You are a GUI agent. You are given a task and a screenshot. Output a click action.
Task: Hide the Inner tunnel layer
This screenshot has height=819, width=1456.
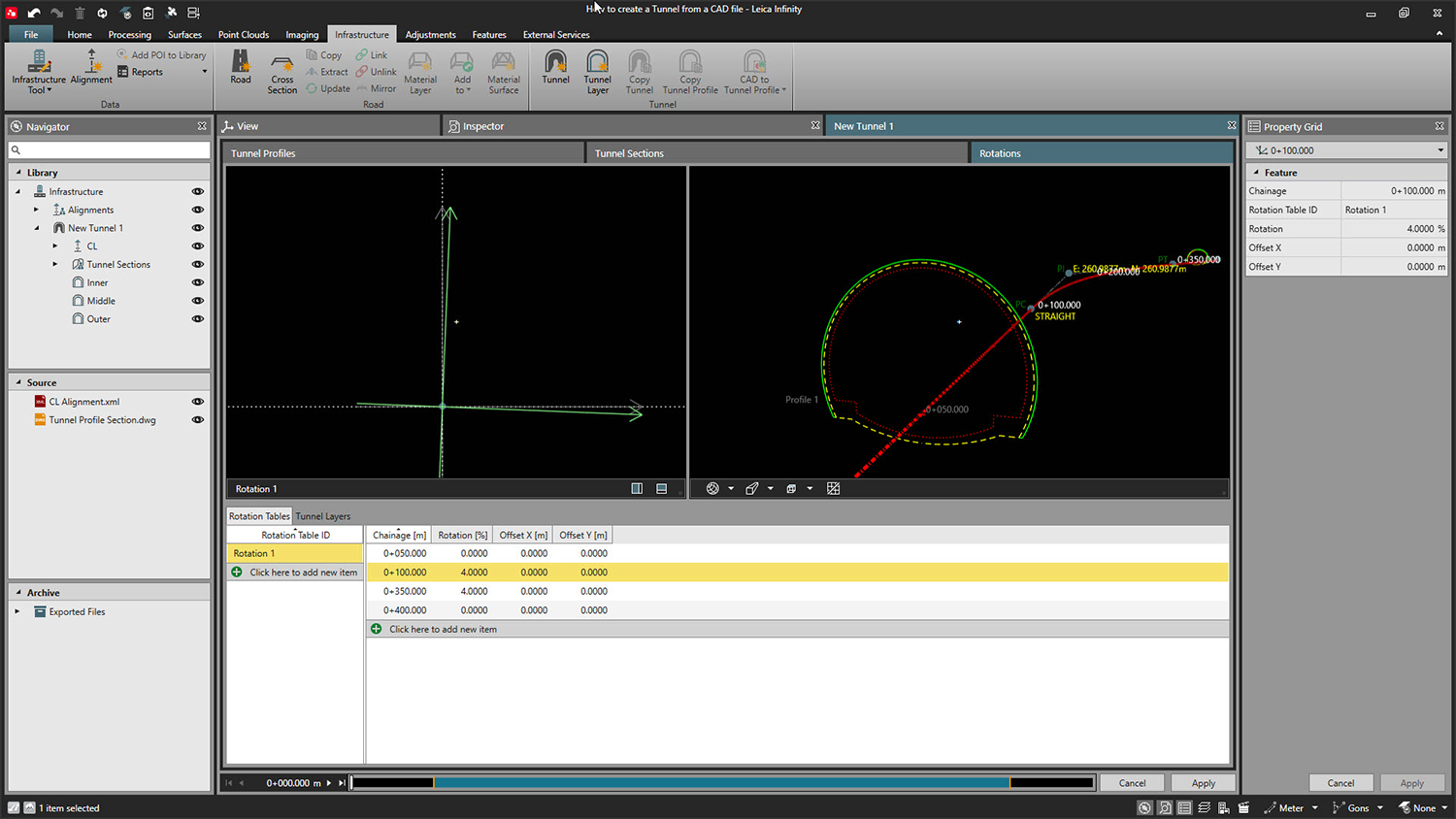pyautogui.click(x=198, y=282)
